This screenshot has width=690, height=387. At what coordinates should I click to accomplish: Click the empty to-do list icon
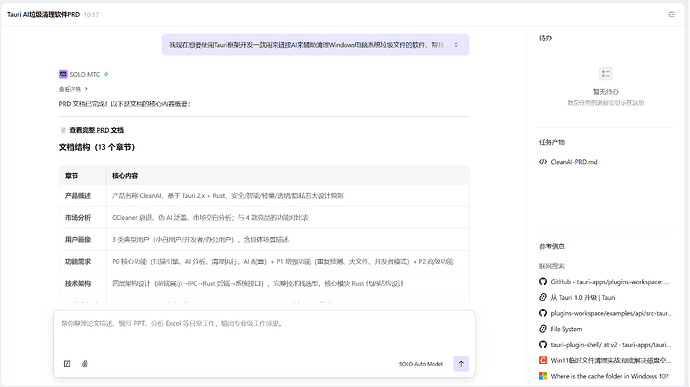(606, 74)
